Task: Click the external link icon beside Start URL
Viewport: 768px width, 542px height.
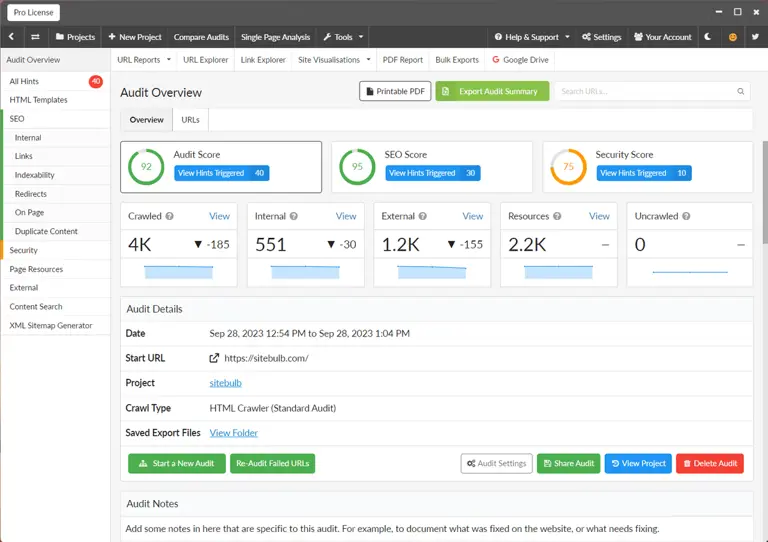Action: pos(214,358)
